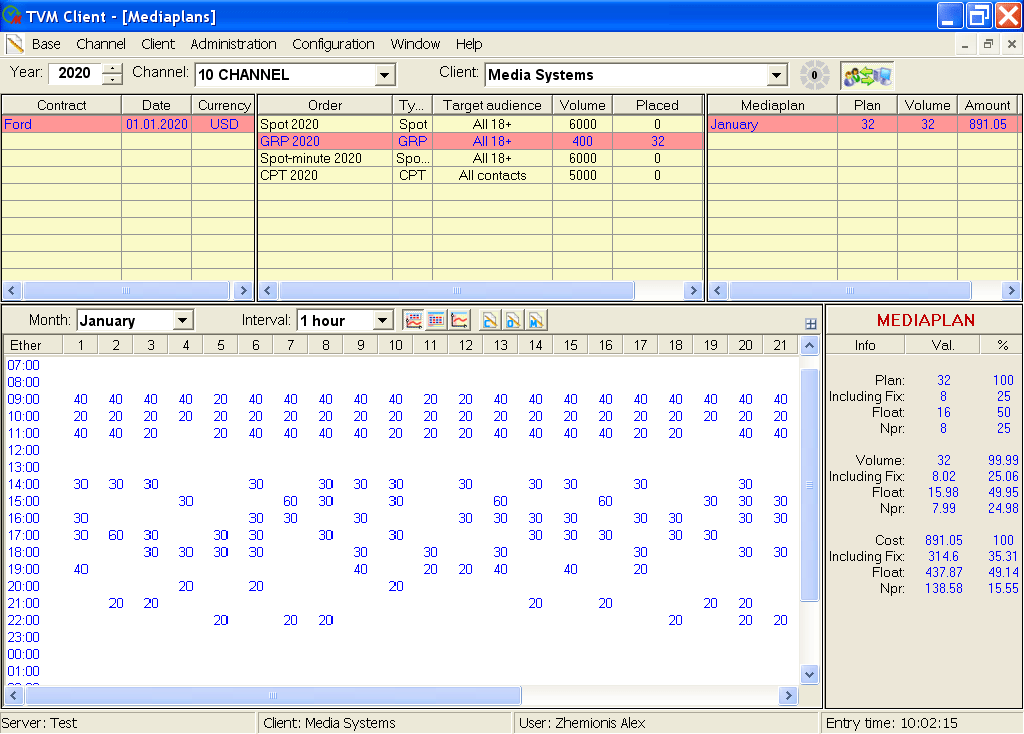Click the users-to-computer sync icon

pyautogui.click(x=866, y=75)
